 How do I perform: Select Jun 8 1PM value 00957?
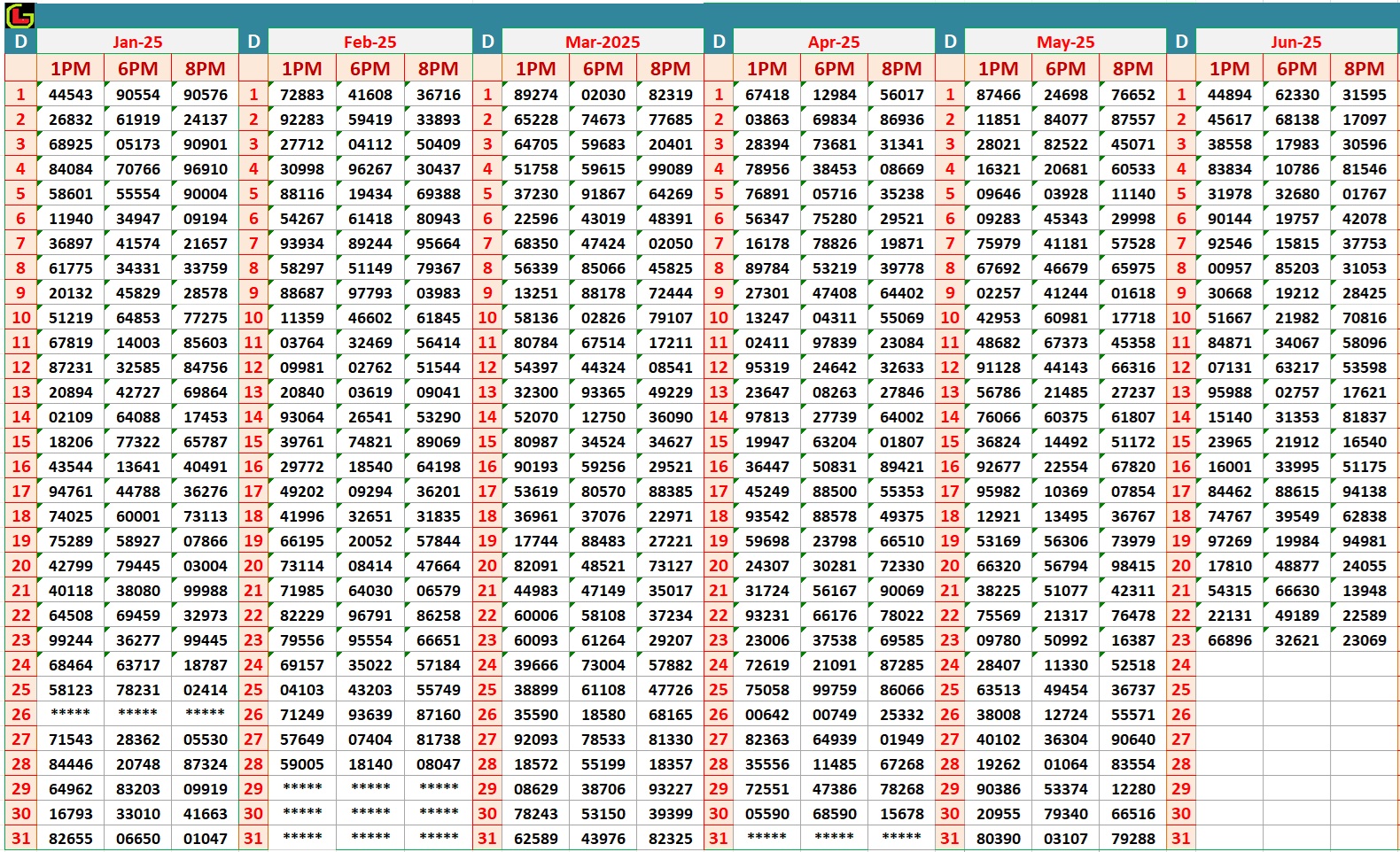point(1230,267)
